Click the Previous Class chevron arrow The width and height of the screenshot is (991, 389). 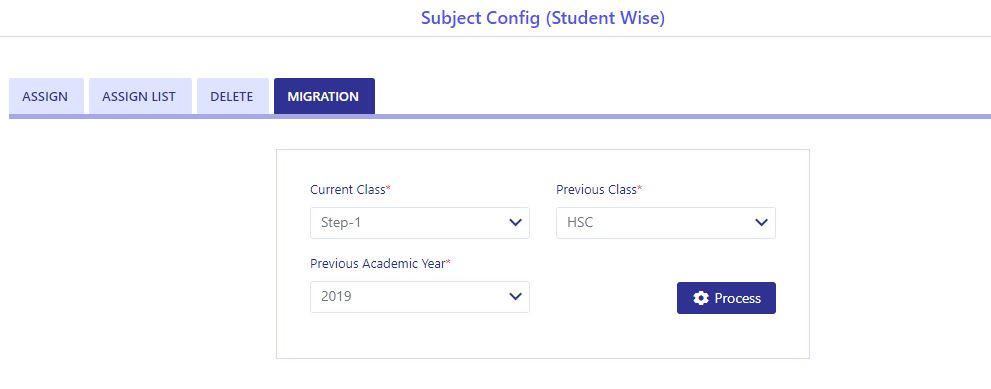click(761, 223)
